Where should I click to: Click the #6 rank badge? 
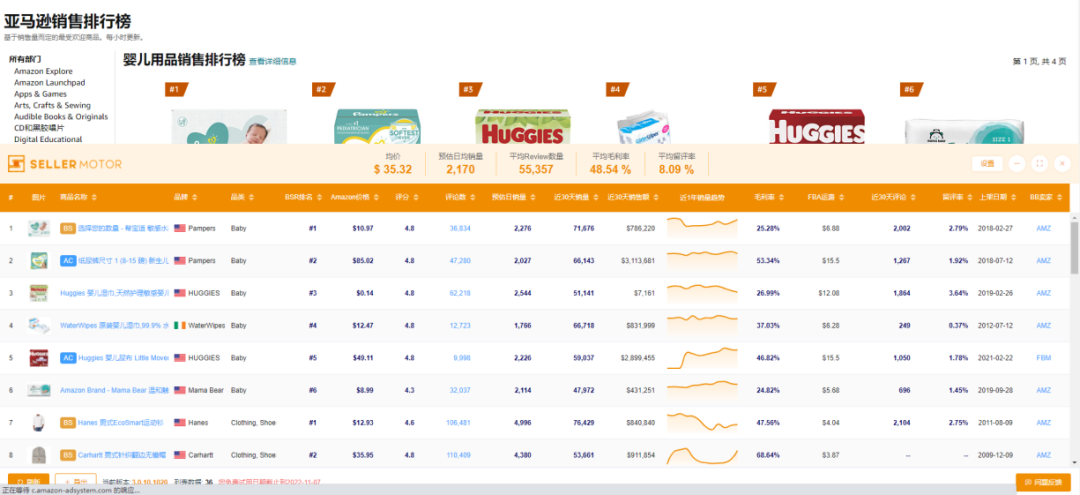911,89
